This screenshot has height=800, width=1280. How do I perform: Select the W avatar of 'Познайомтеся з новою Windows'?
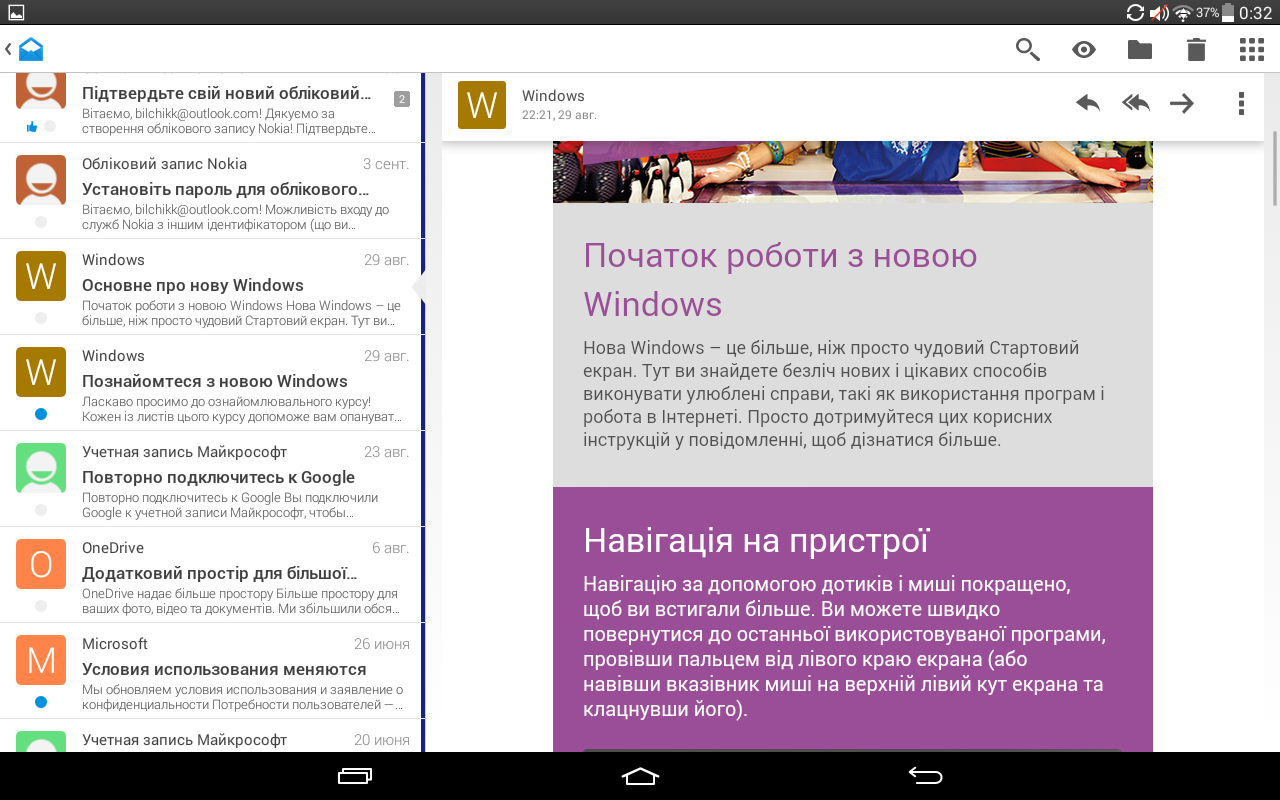[x=41, y=372]
